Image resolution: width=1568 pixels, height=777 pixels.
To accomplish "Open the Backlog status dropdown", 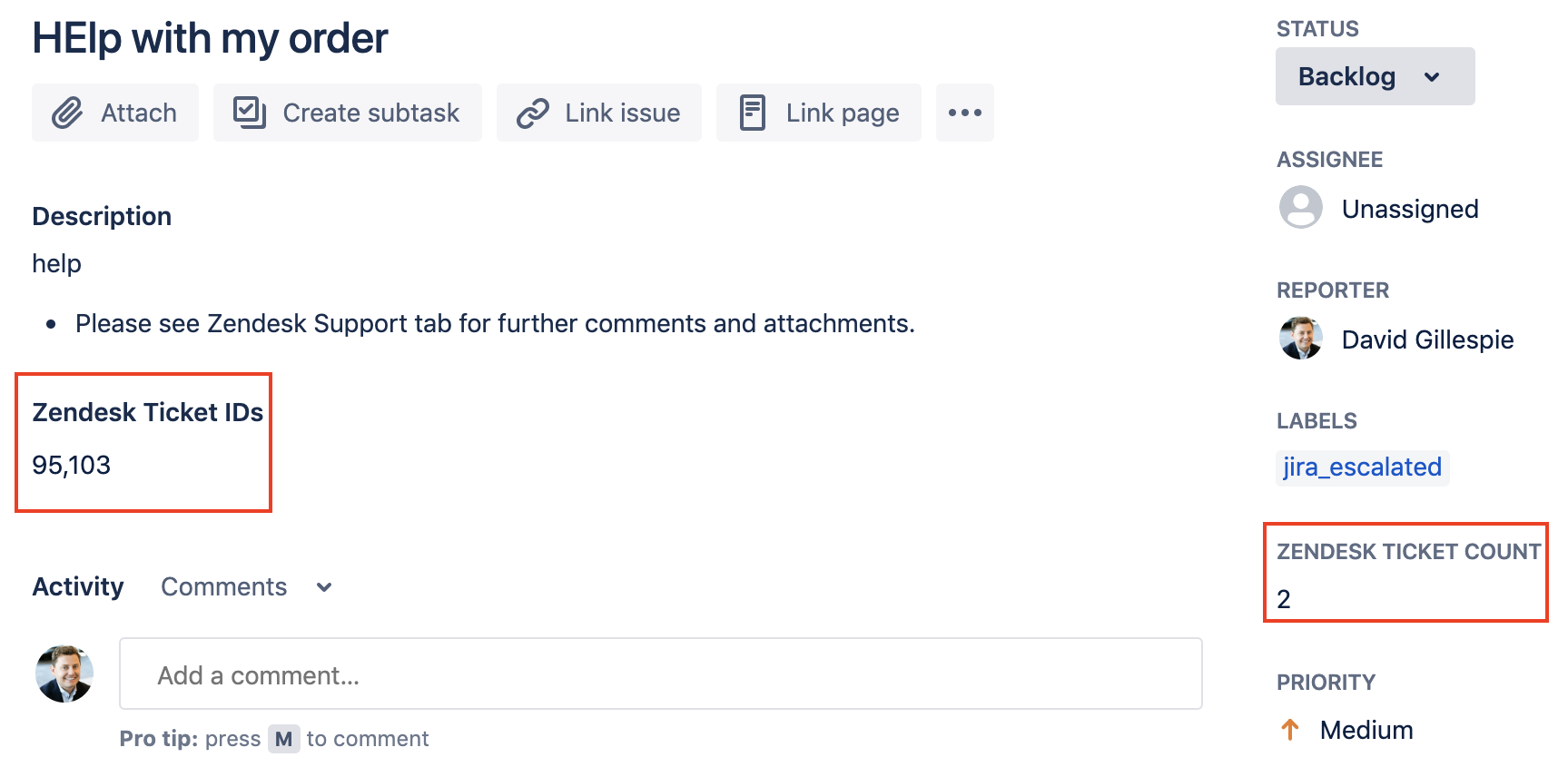I will pos(1375,76).
